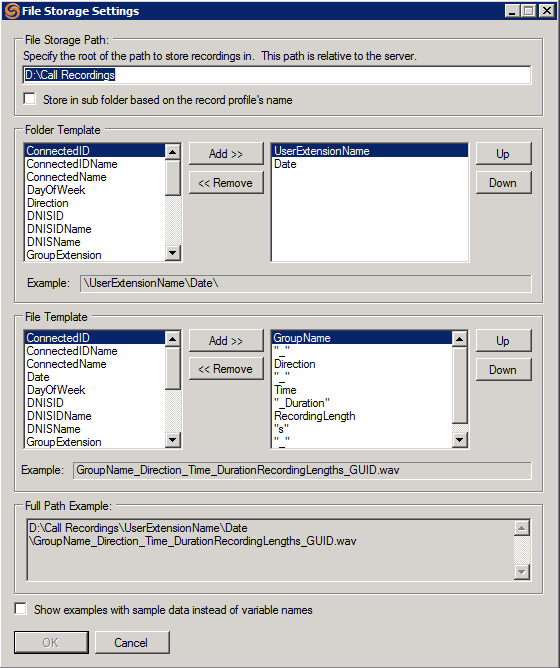The height and width of the screenshot is (668, 560).
Task: Click << Remove button in File Template
Action: 226,369
